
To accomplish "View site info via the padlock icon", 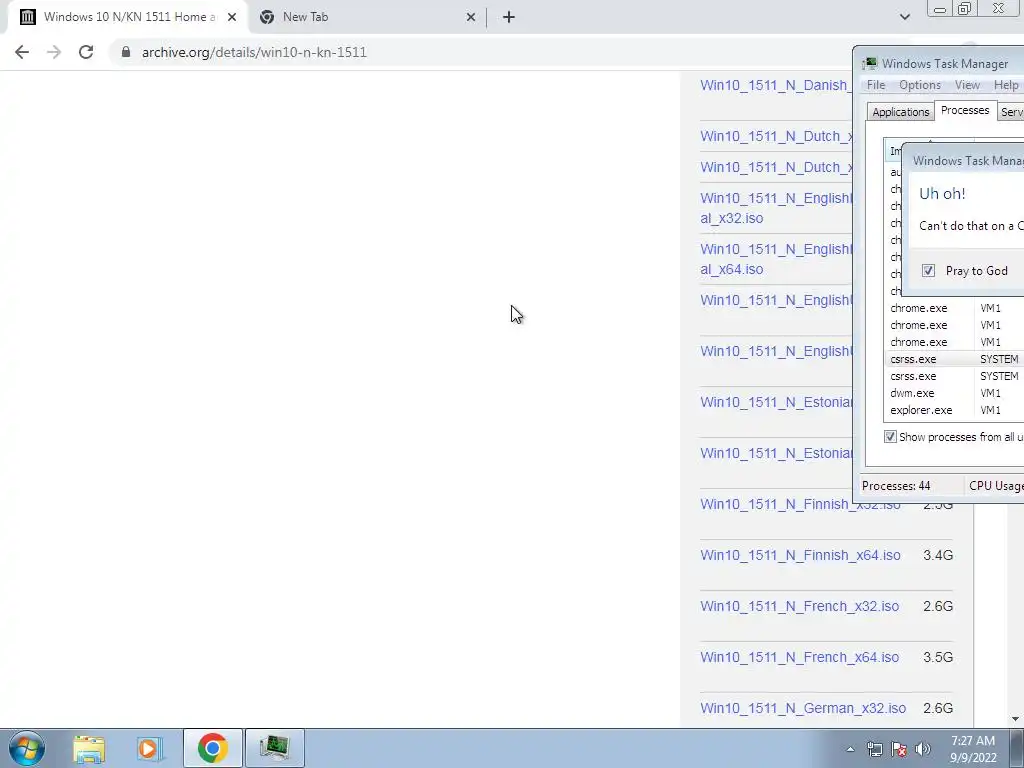I will coord(126,52).
